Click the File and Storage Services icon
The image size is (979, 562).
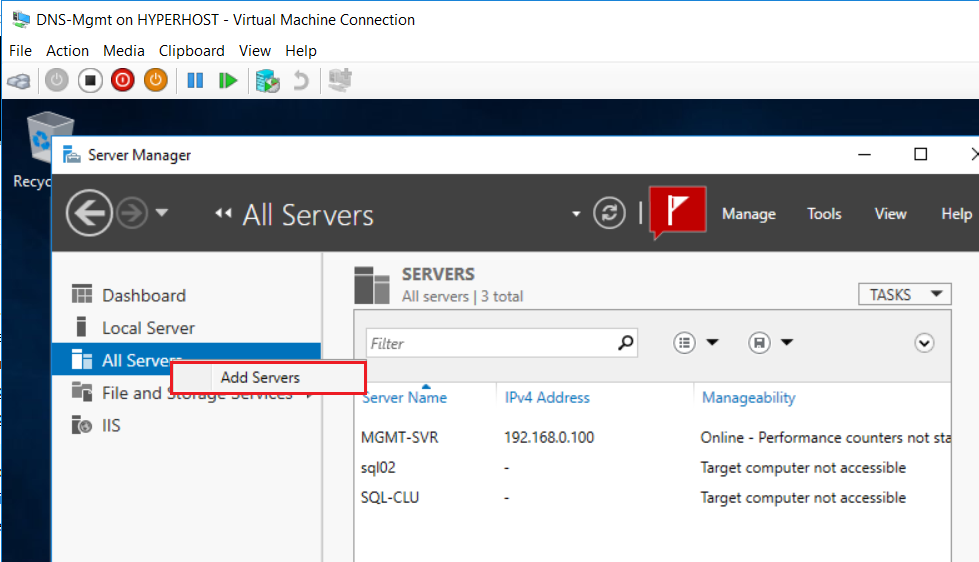(82, 392)
